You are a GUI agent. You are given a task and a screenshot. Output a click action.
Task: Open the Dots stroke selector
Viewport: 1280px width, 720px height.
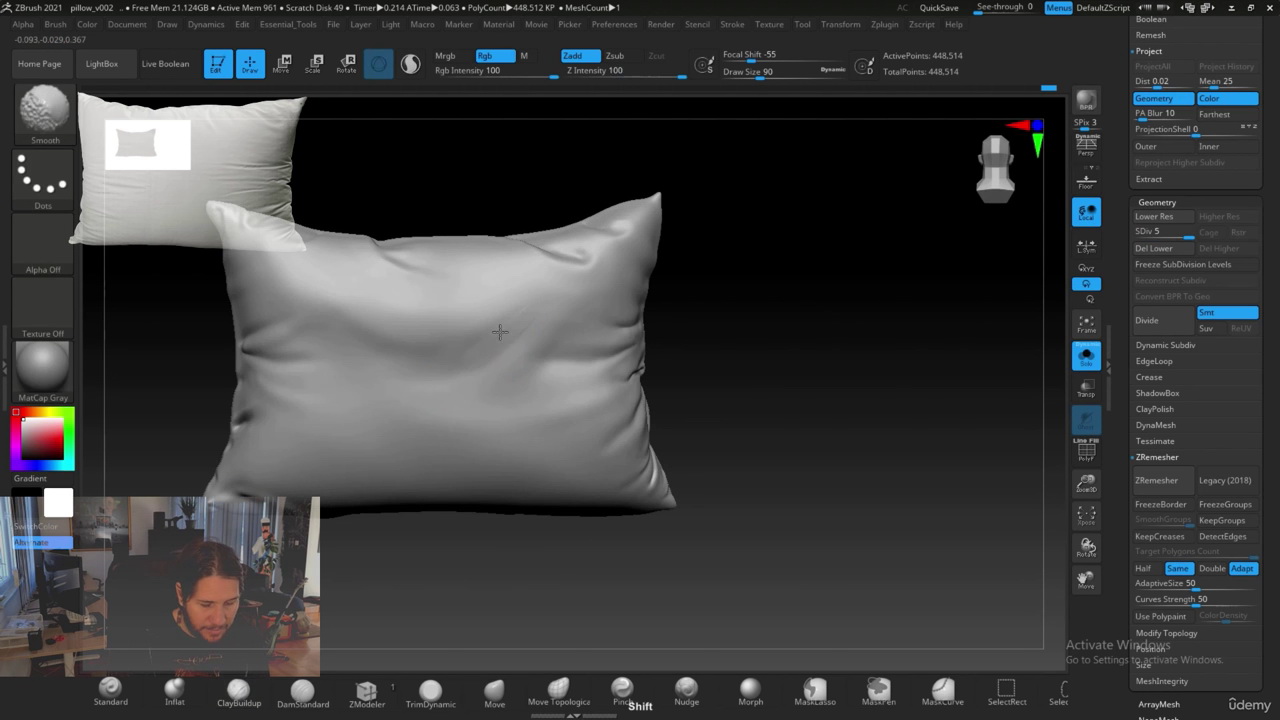pos(43,181)
